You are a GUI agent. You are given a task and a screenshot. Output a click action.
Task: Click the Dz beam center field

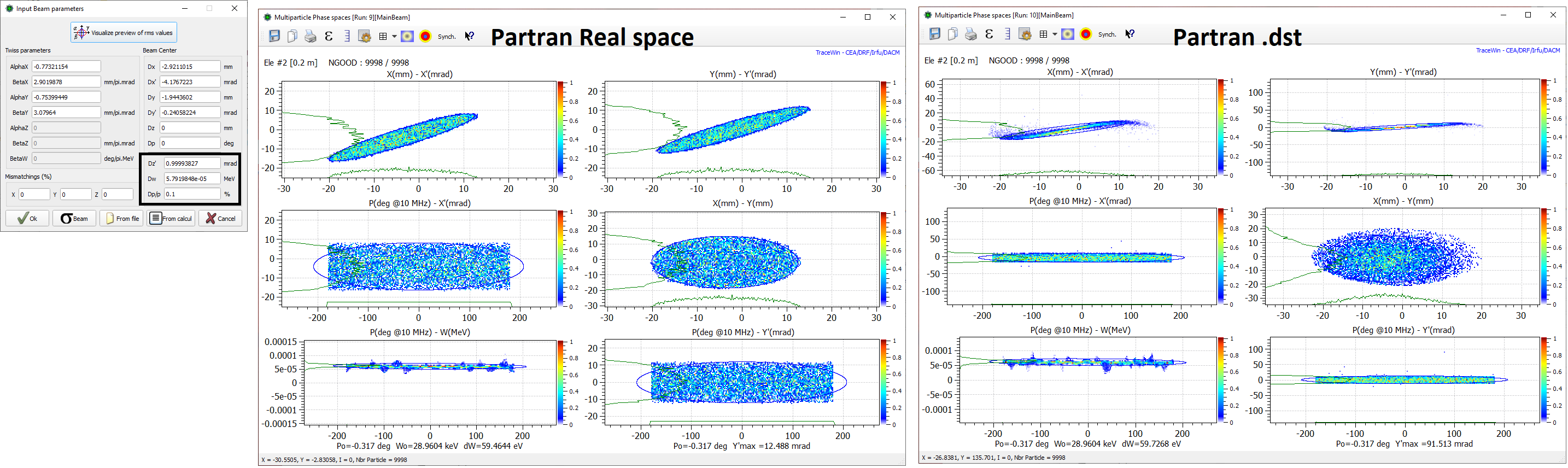coord(190,128)
